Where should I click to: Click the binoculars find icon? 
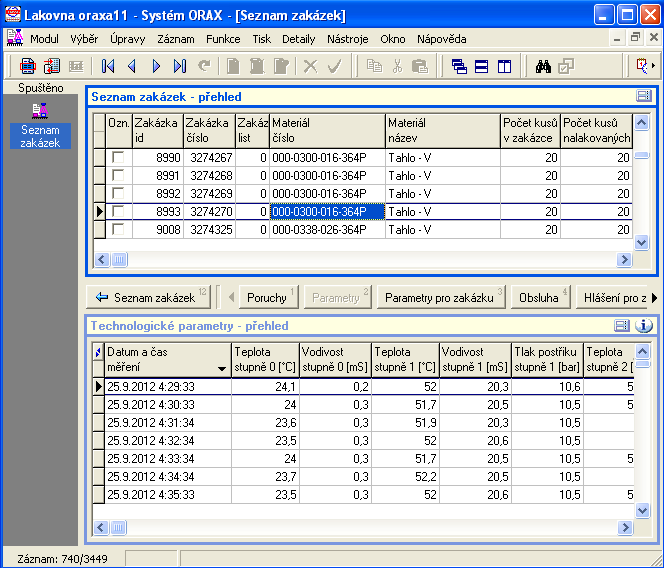pos(544,66)
